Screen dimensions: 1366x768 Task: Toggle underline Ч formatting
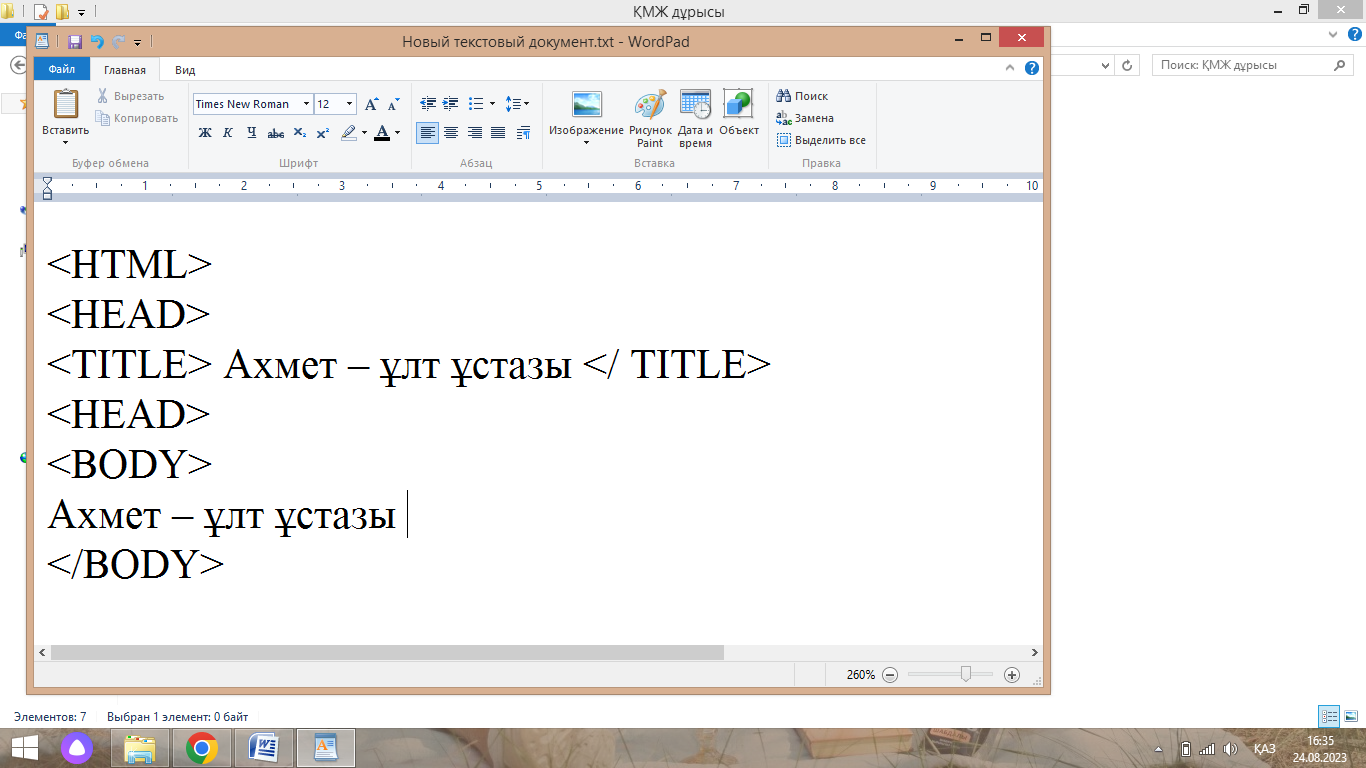pyautogui.click(x=252, y=133)
